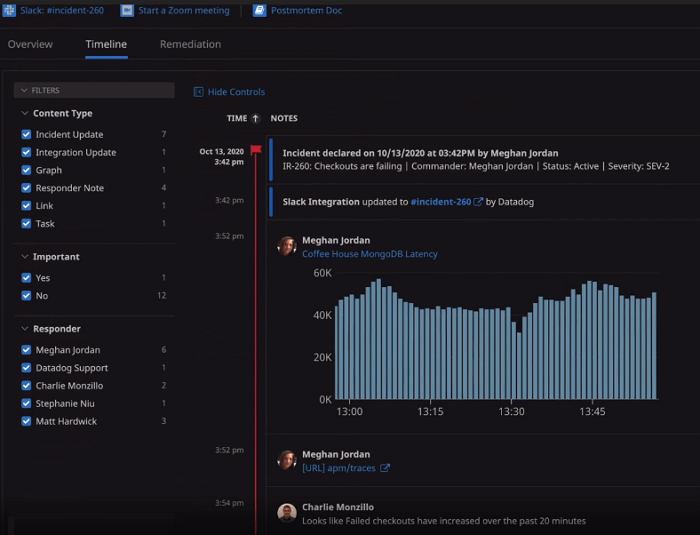Click the dip bar in the latency graph

pos(519,365)
